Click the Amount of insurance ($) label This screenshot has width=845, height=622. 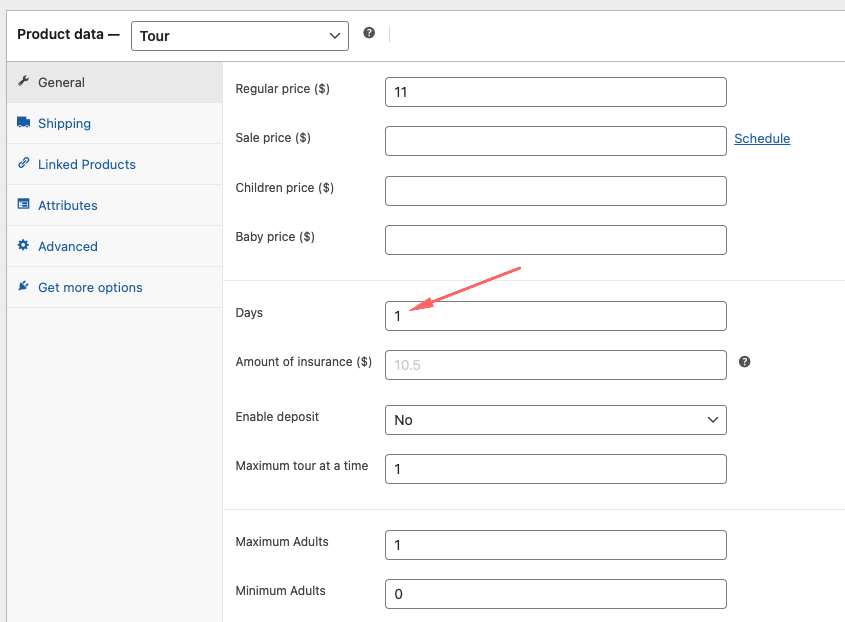click(x=303, y=362)
